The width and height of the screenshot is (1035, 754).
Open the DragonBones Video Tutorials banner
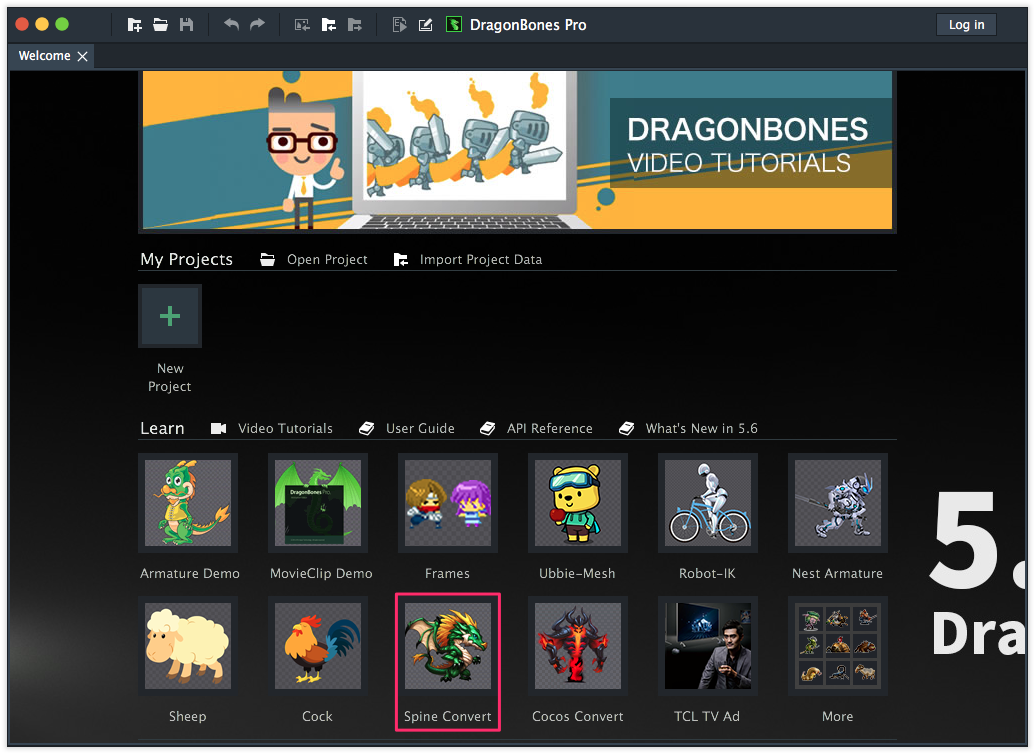click(518, 151)
